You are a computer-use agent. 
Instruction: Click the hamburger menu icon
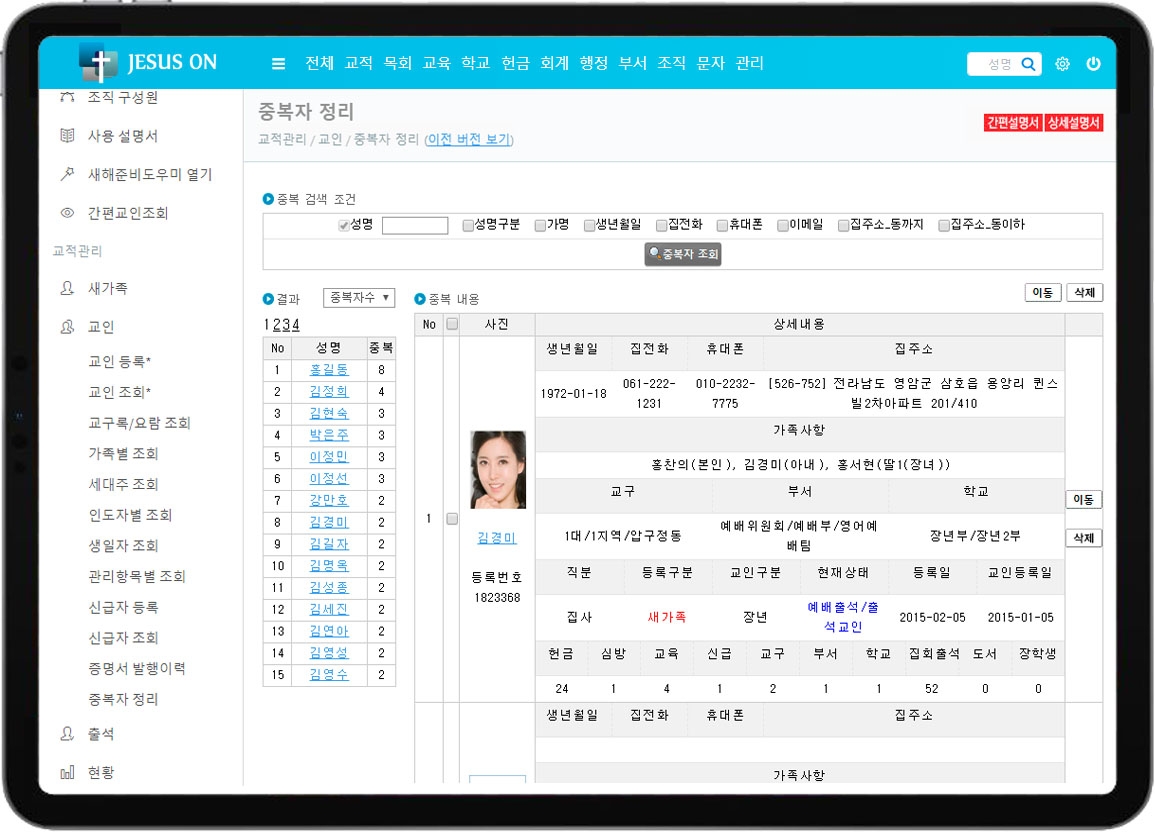(x=278, y=64)
